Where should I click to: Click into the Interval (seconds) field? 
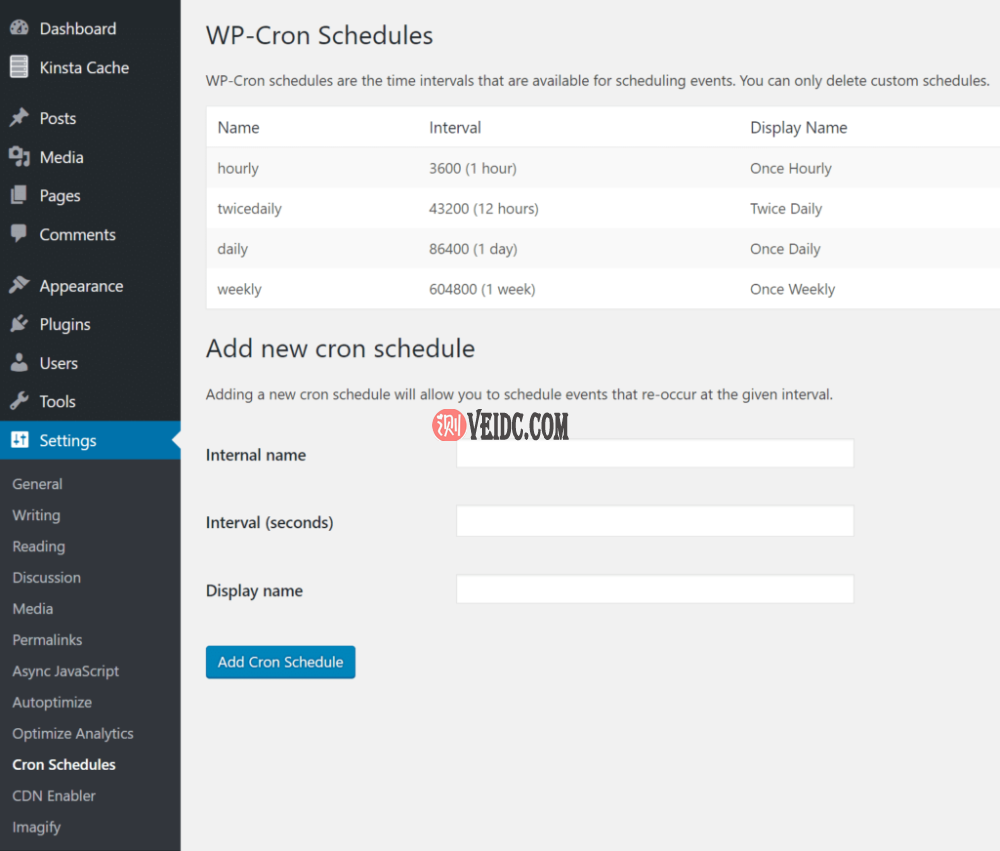pyautogui.click(x=655, y=521)
